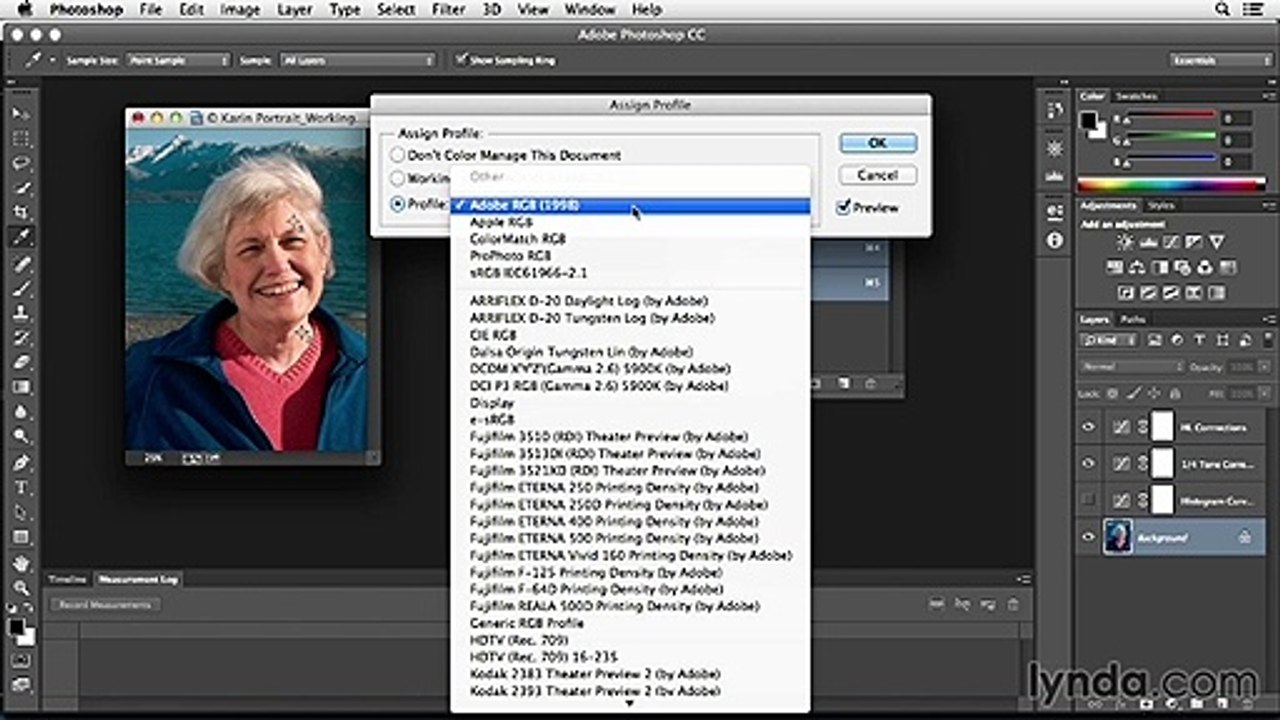Viewport: 1280px width, 720px height.
Task: Add an Exposure adjustment
Action: 1195,242
